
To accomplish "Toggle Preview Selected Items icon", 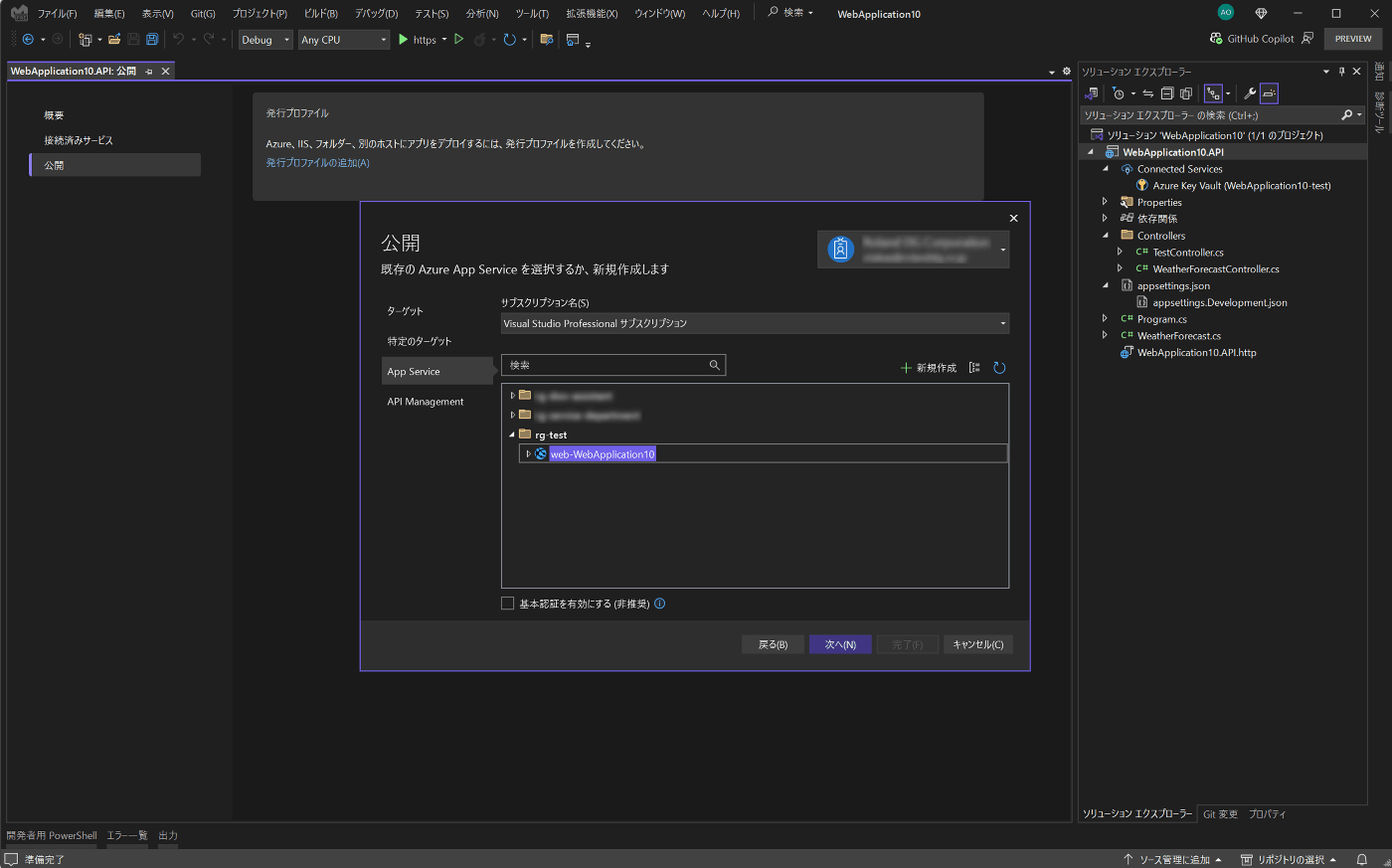I will [1269, 93].
